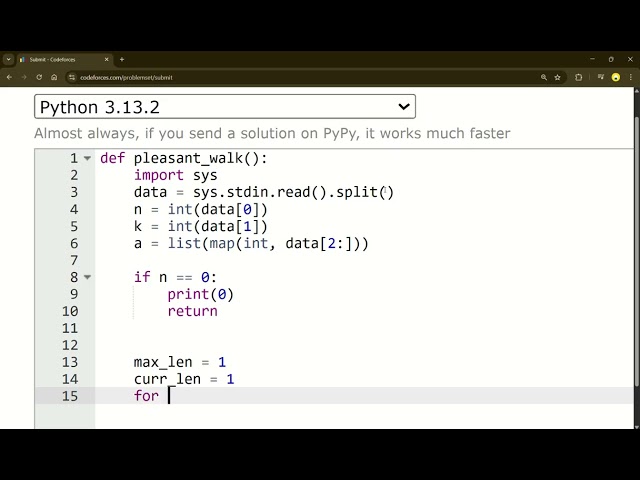
Task: Open the Python 3.13.2 language dropdown
Action: coord(225,107)
